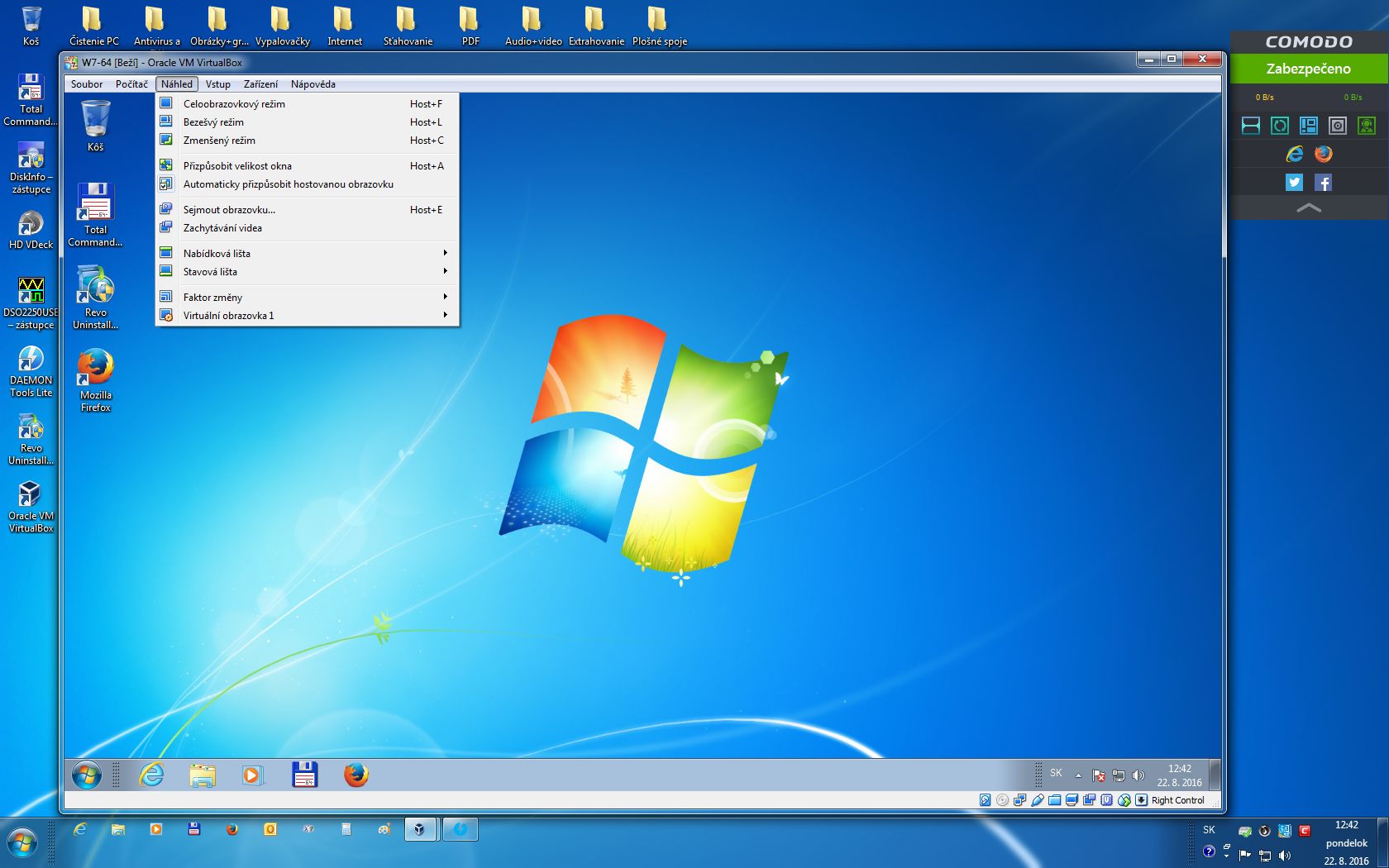This screenshot has height=868, width=1389.
Task: Click guest network tray icon
Action: pyautogui.click(x=1119, y=775)
